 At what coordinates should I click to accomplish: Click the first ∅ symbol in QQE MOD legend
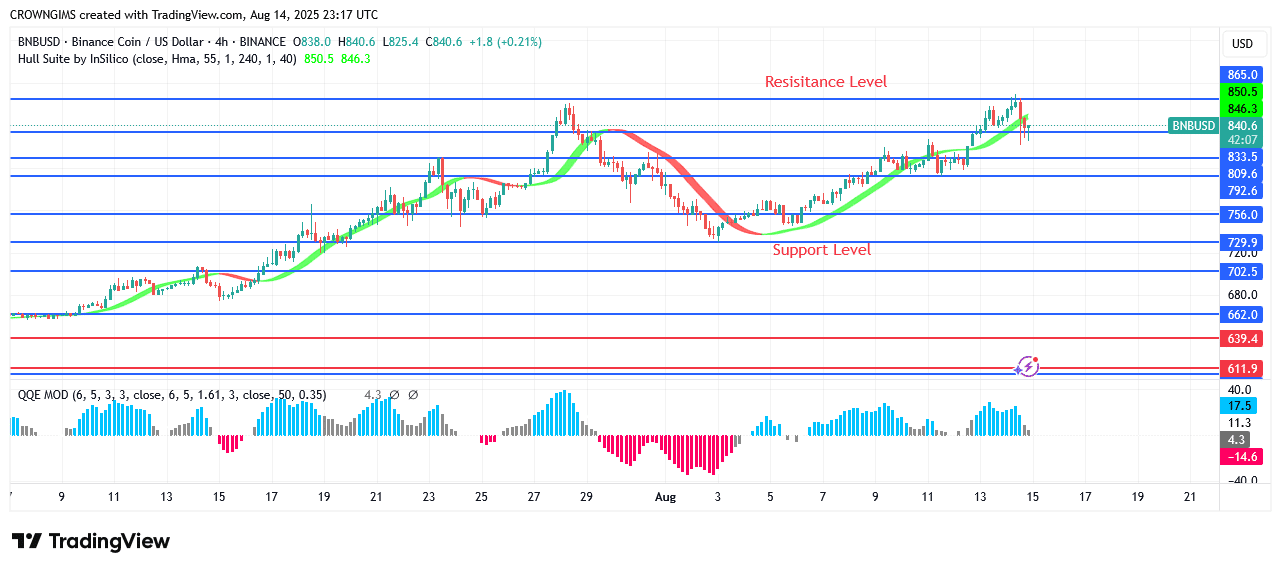(395, 395)
